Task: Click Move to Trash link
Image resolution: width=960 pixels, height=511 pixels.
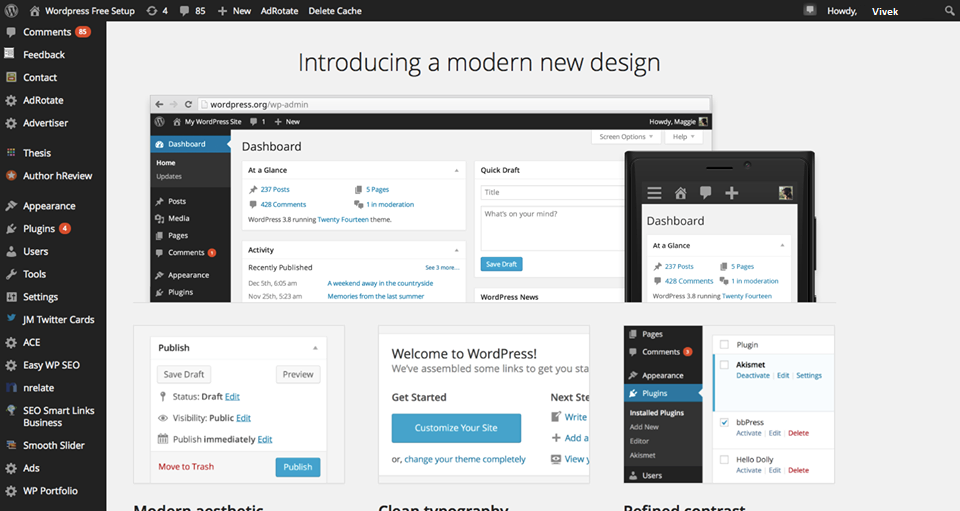Action: pyautogui.click(x=186, y=466)
